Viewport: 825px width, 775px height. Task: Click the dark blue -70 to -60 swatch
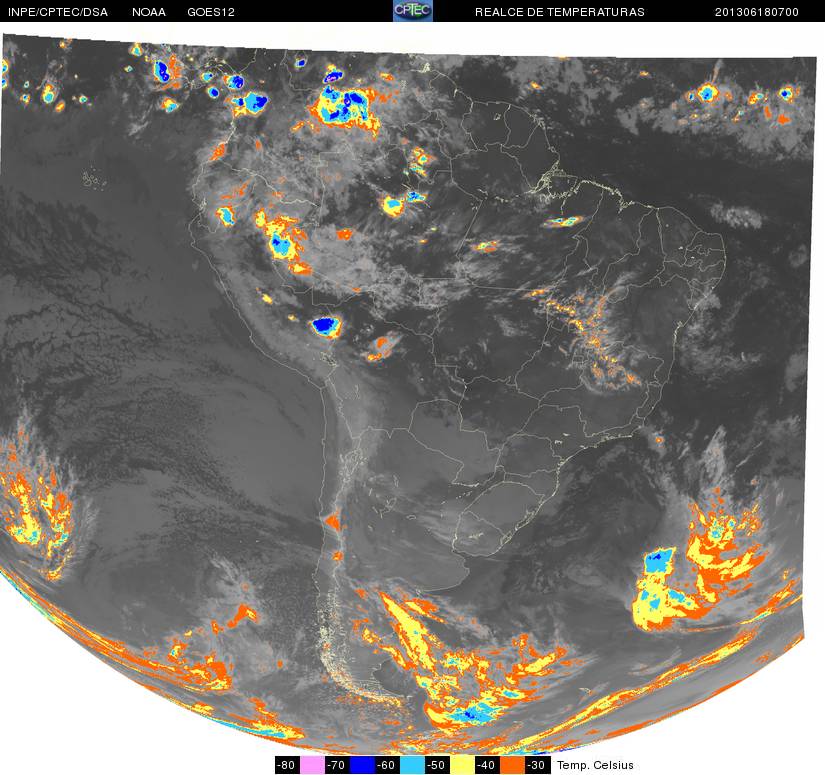pyautogui.click(x=362, y=765)
